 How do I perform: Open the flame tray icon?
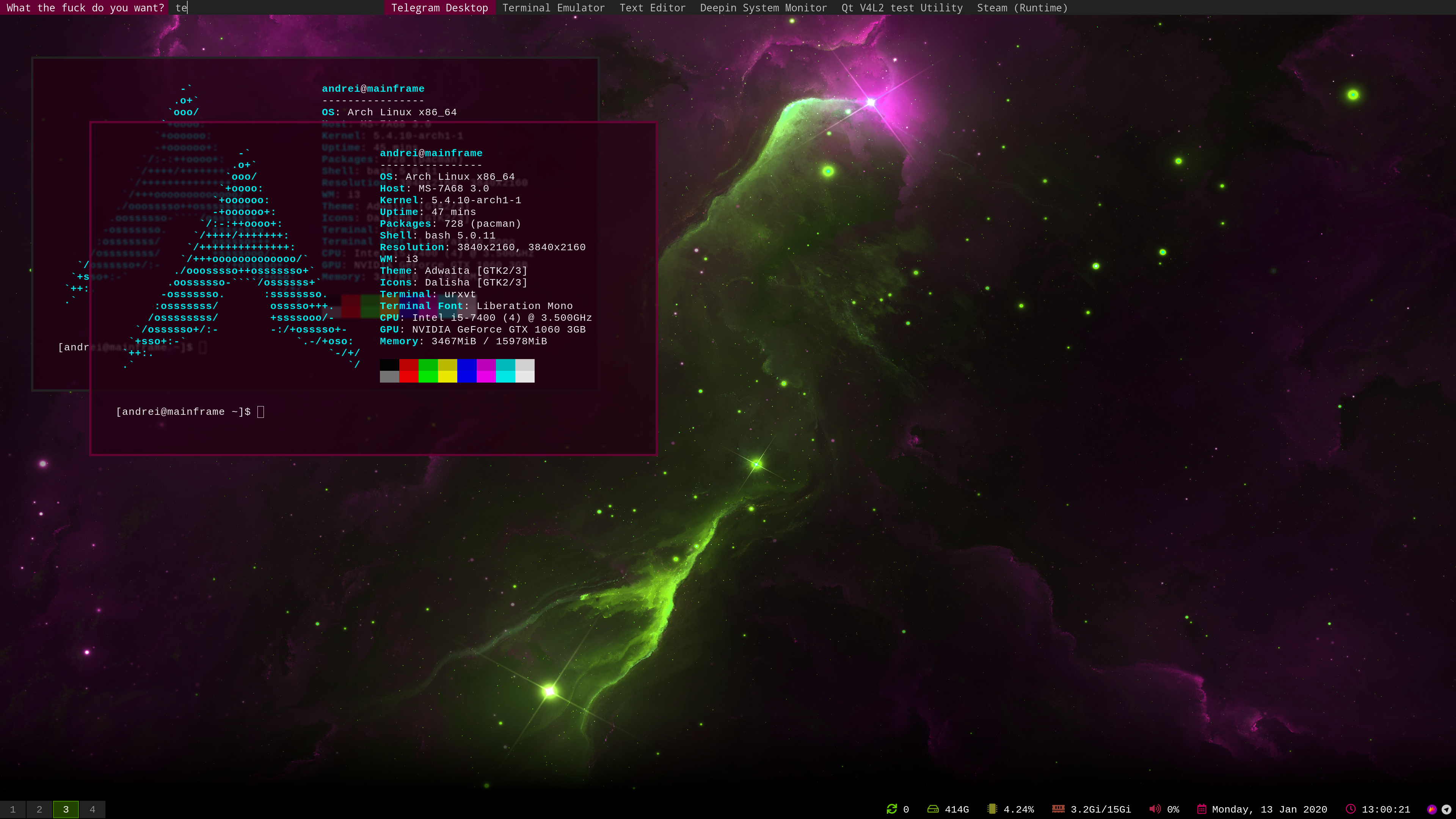coord(1432,810)
